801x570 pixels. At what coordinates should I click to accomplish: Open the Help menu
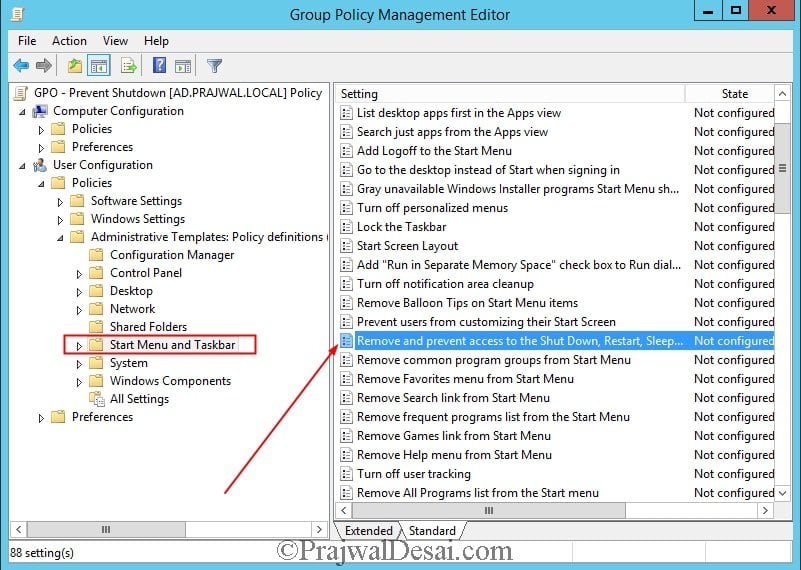(x=156, y=41)
